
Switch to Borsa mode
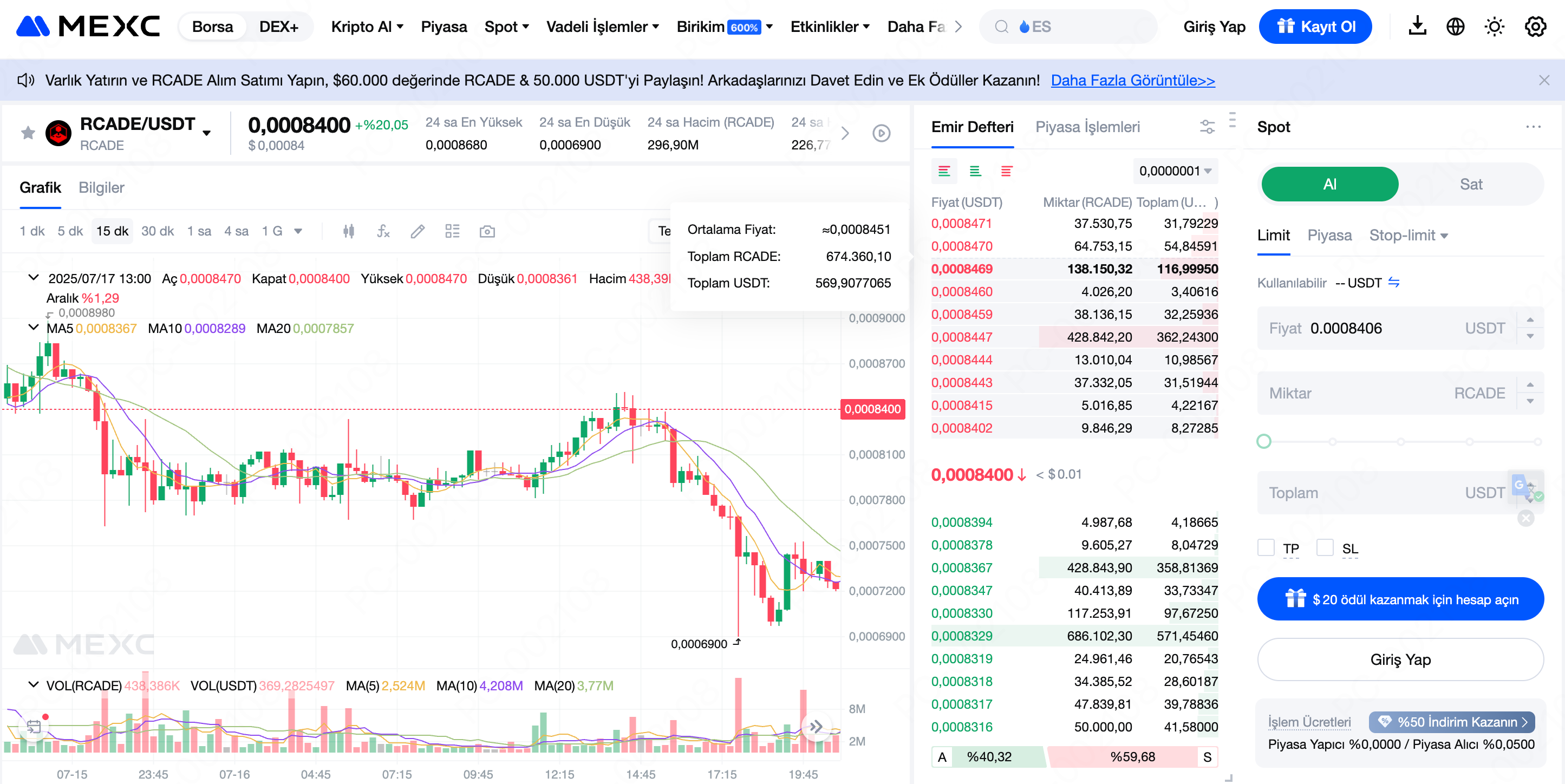[213, 27]
